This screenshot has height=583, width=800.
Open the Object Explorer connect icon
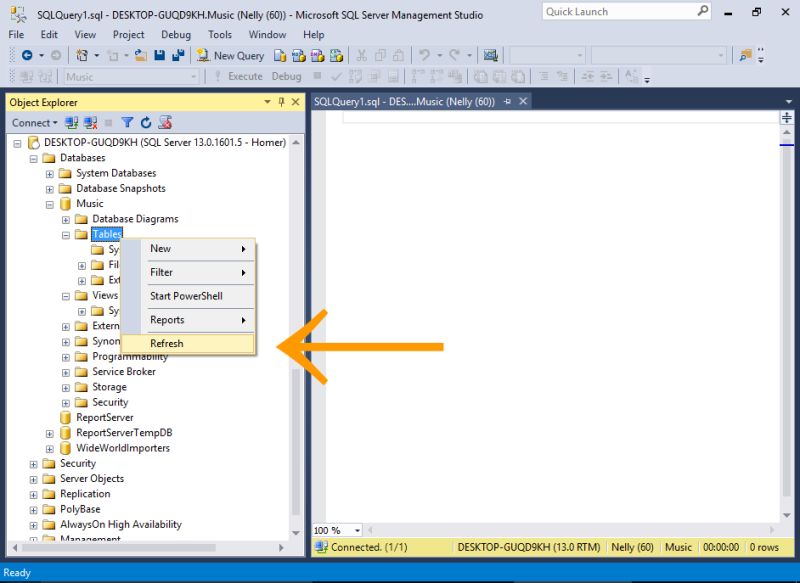point(71,122)
